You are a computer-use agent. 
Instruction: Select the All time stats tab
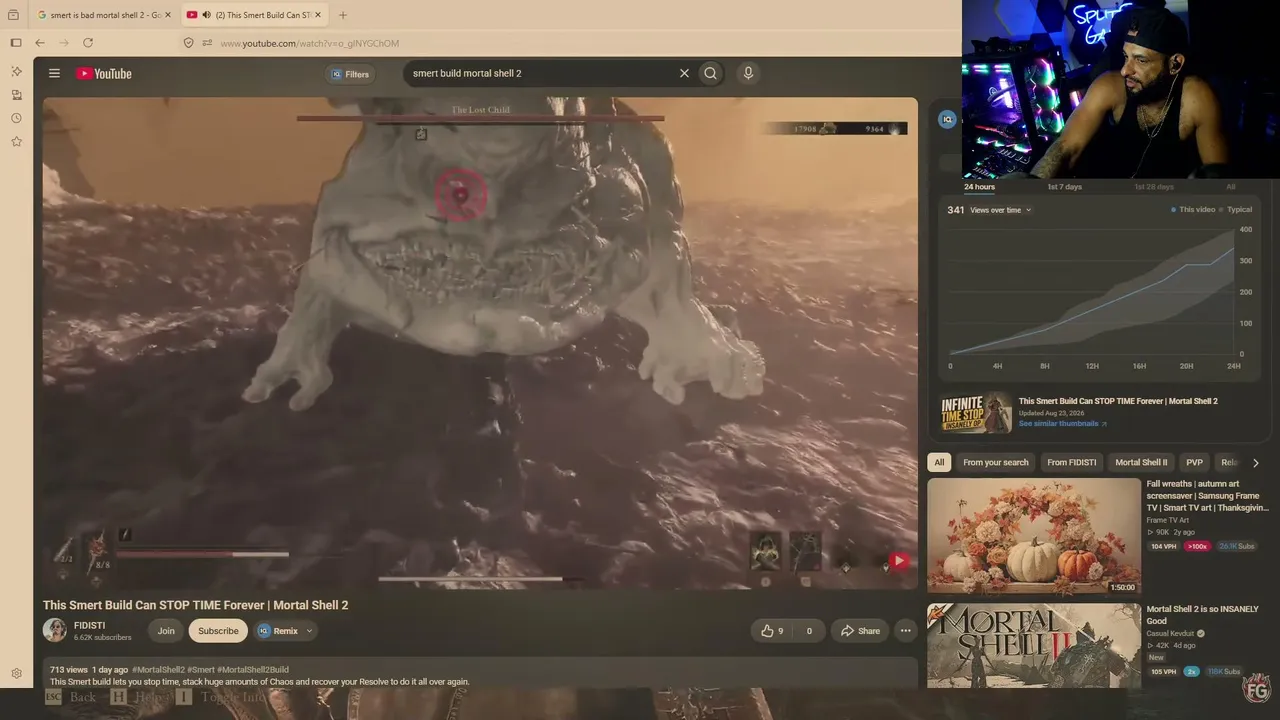point(1231,187)
